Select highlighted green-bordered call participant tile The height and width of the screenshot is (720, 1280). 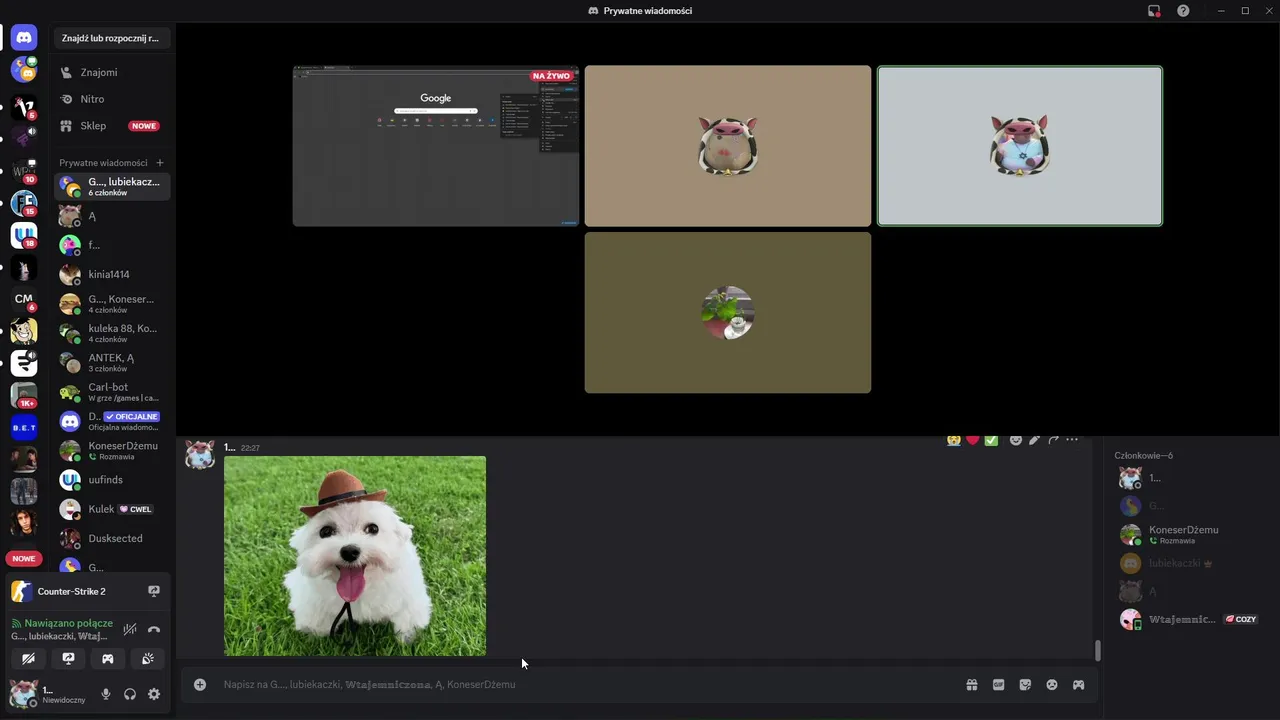click(x=1019, y=146)
